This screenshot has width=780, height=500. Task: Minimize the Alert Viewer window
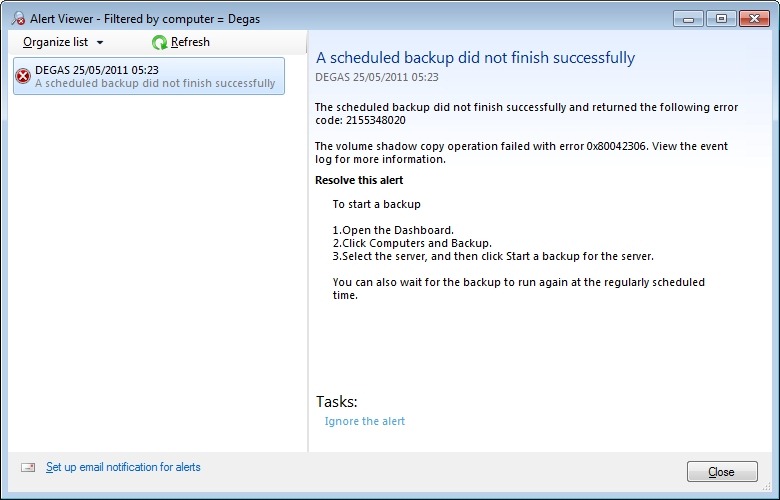[688, 18]
